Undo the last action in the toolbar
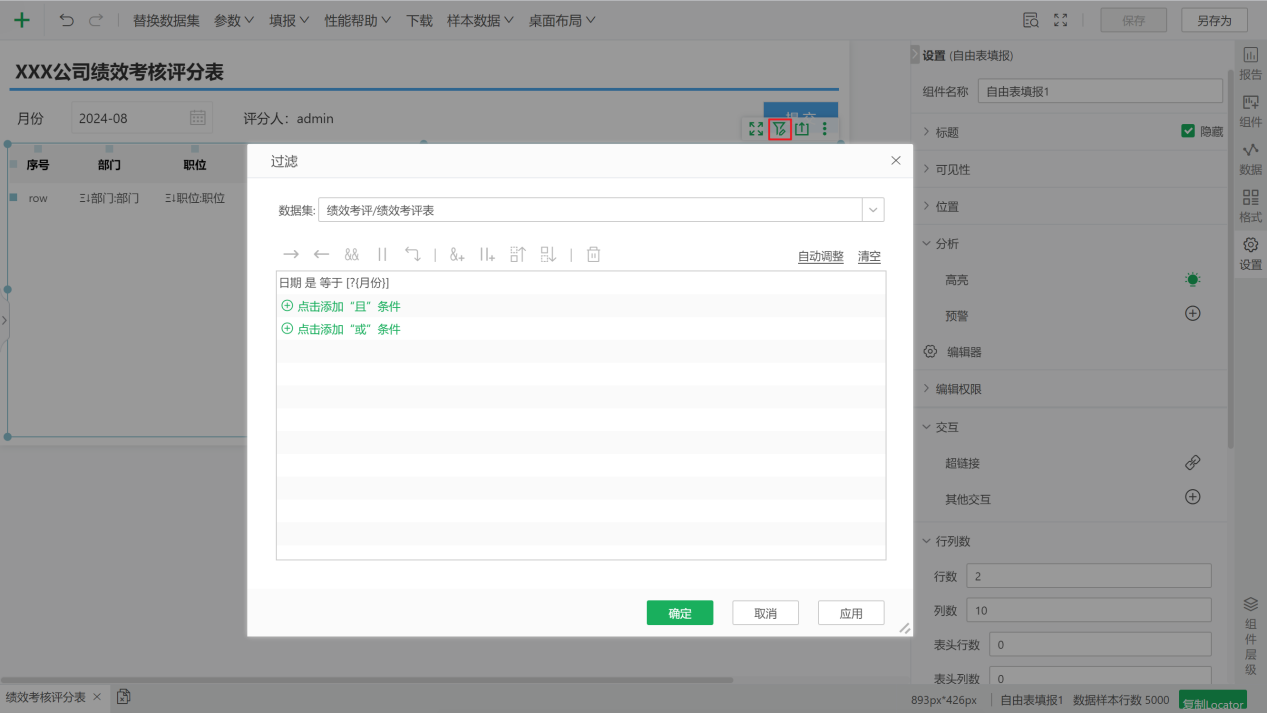 [67, 20]
